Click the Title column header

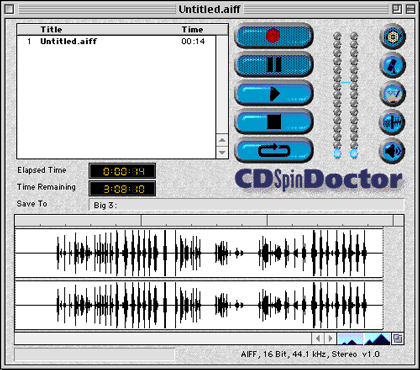pyautogui.click(x=51, y=29)
